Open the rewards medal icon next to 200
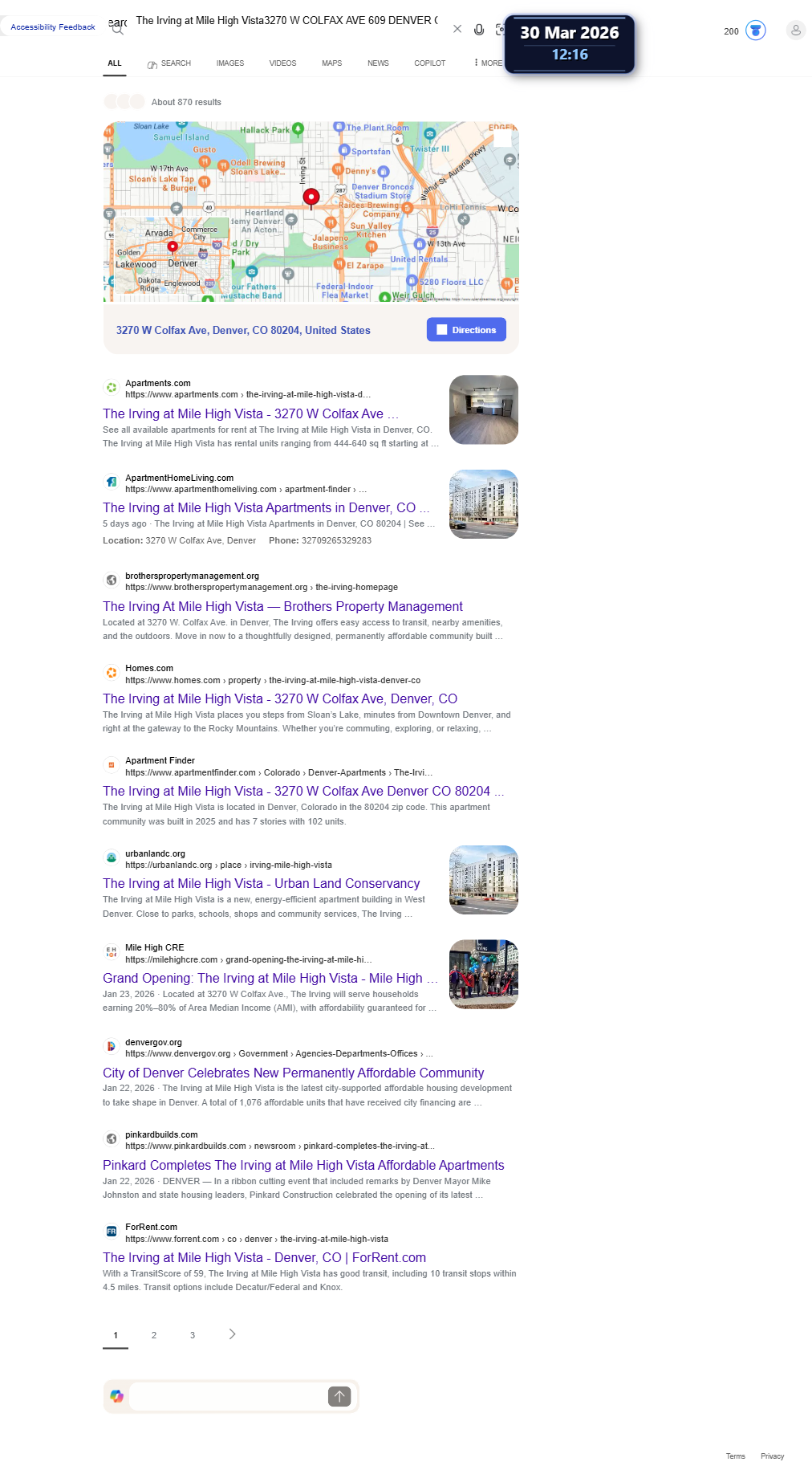The width and height of the screenshot is (812, 1470). (x=756, y=31)
